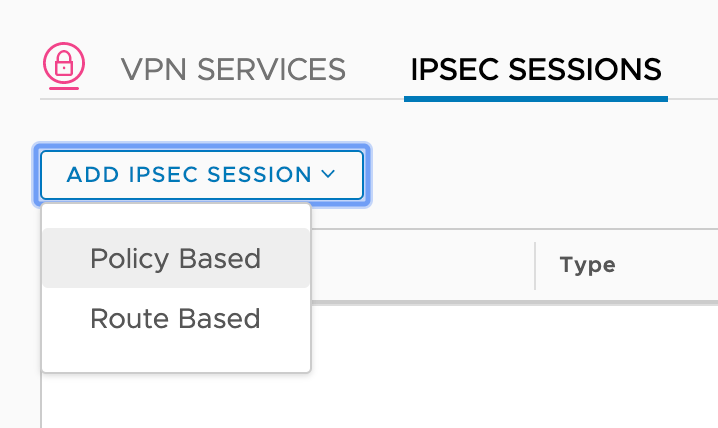Click the column divider before Type

click(535, 265)
